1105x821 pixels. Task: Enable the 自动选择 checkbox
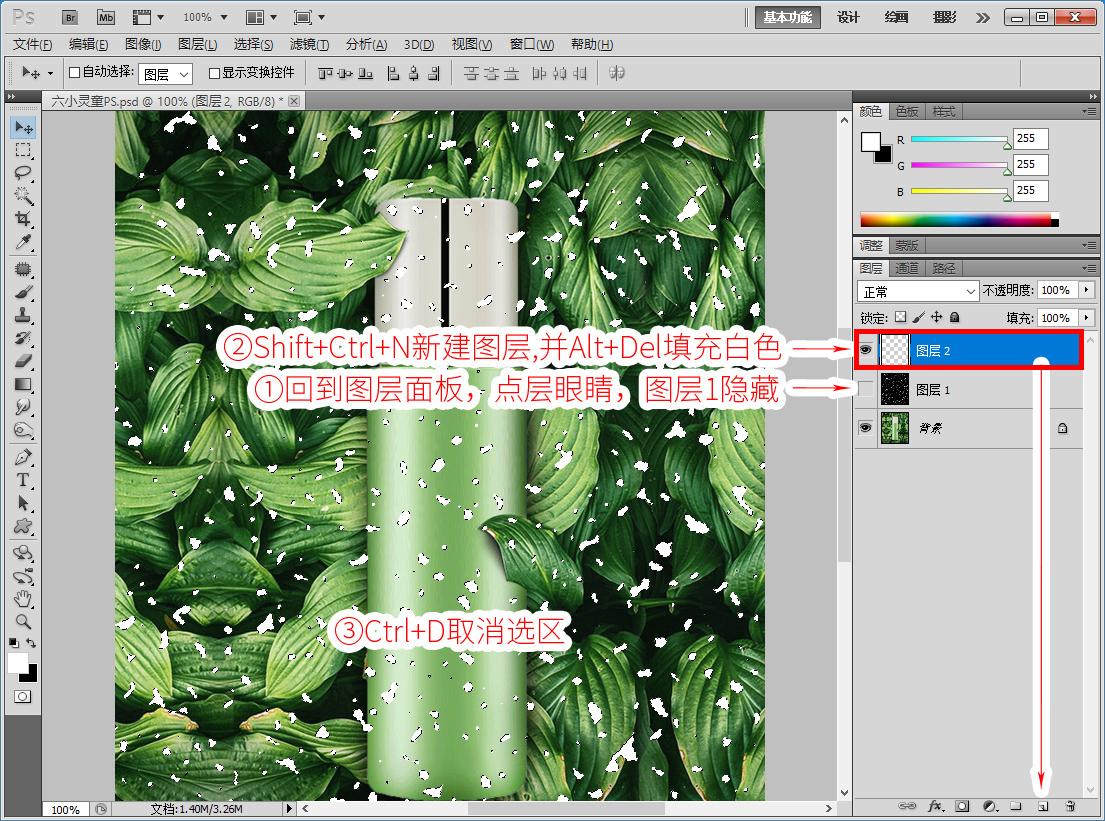pos(74,73)
